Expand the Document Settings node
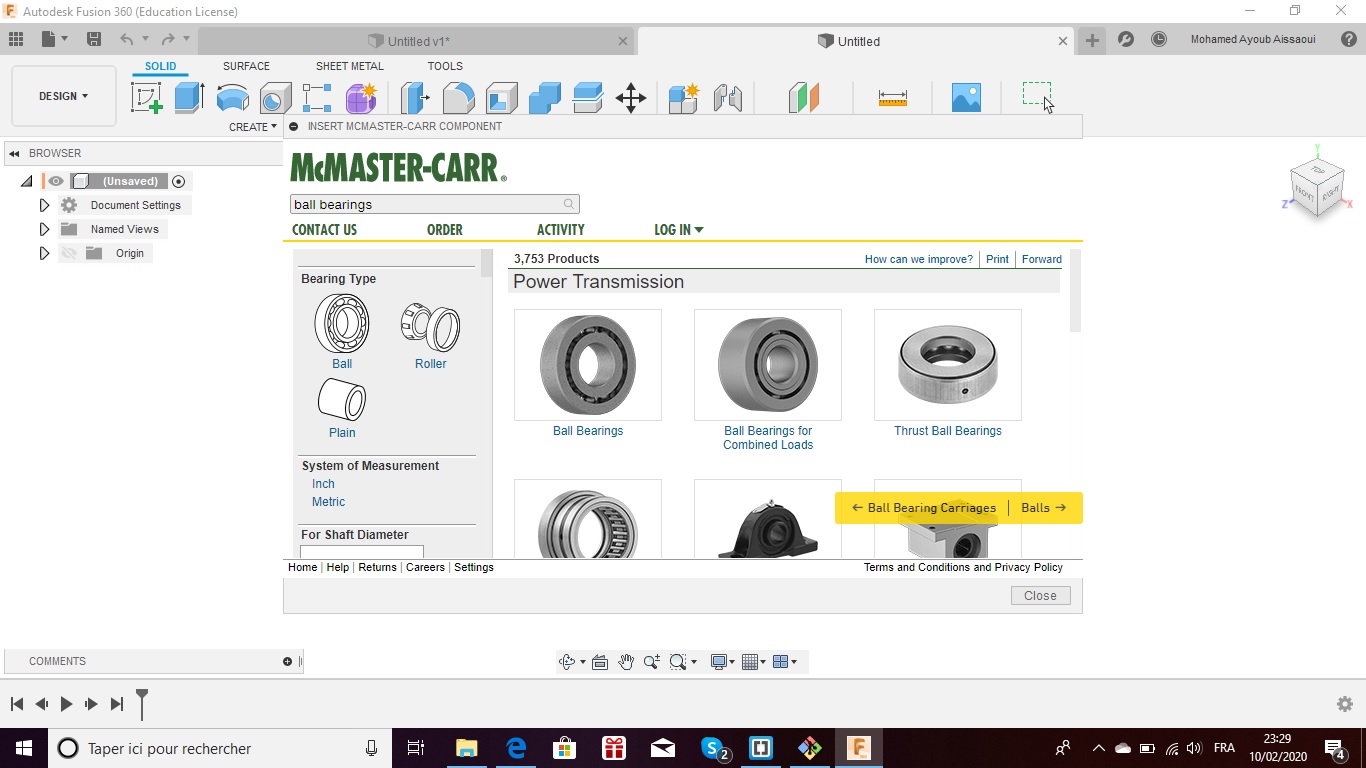The height and width of the screenshot is (768, 1366). (44, 205)
